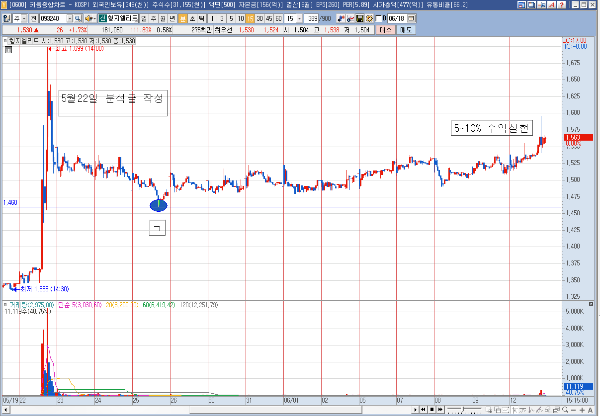Click the scrollbar left arrow
This screenshot has width=600, height=418.
pos(5,410)
